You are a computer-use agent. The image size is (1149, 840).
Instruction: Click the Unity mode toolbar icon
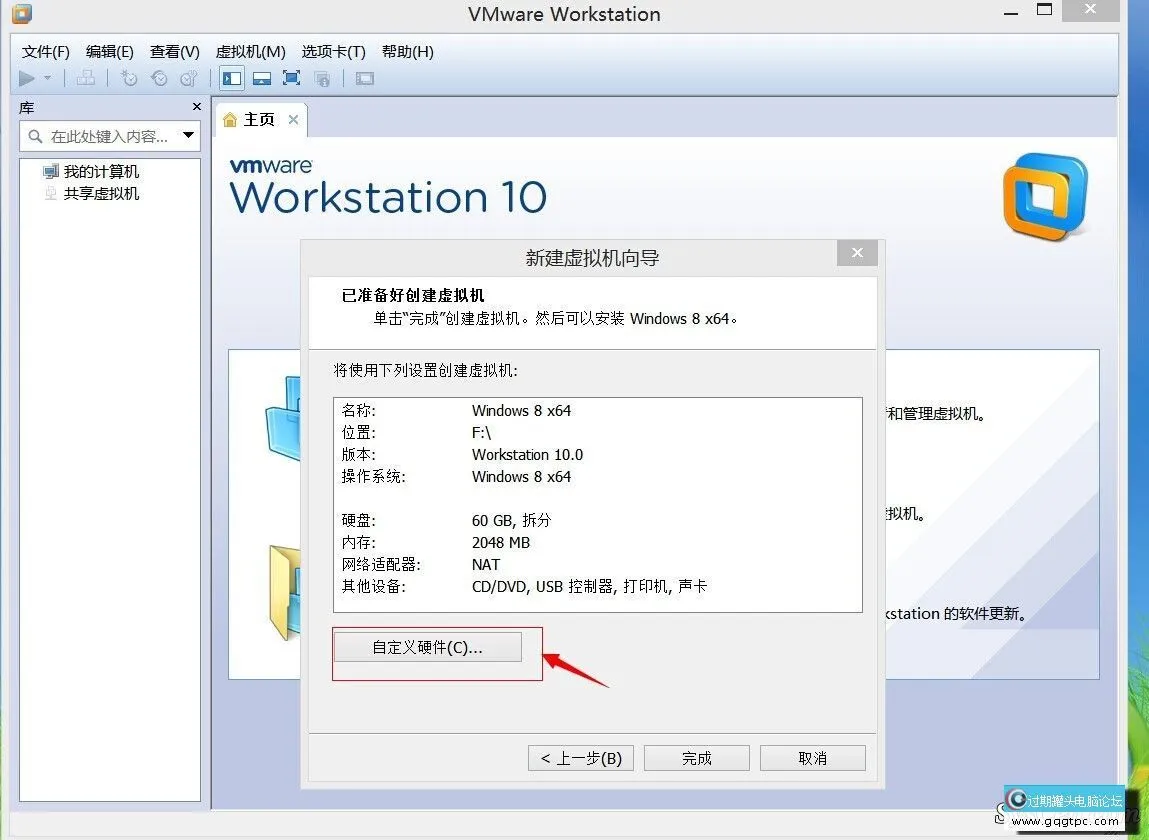(x=322, y=78)
